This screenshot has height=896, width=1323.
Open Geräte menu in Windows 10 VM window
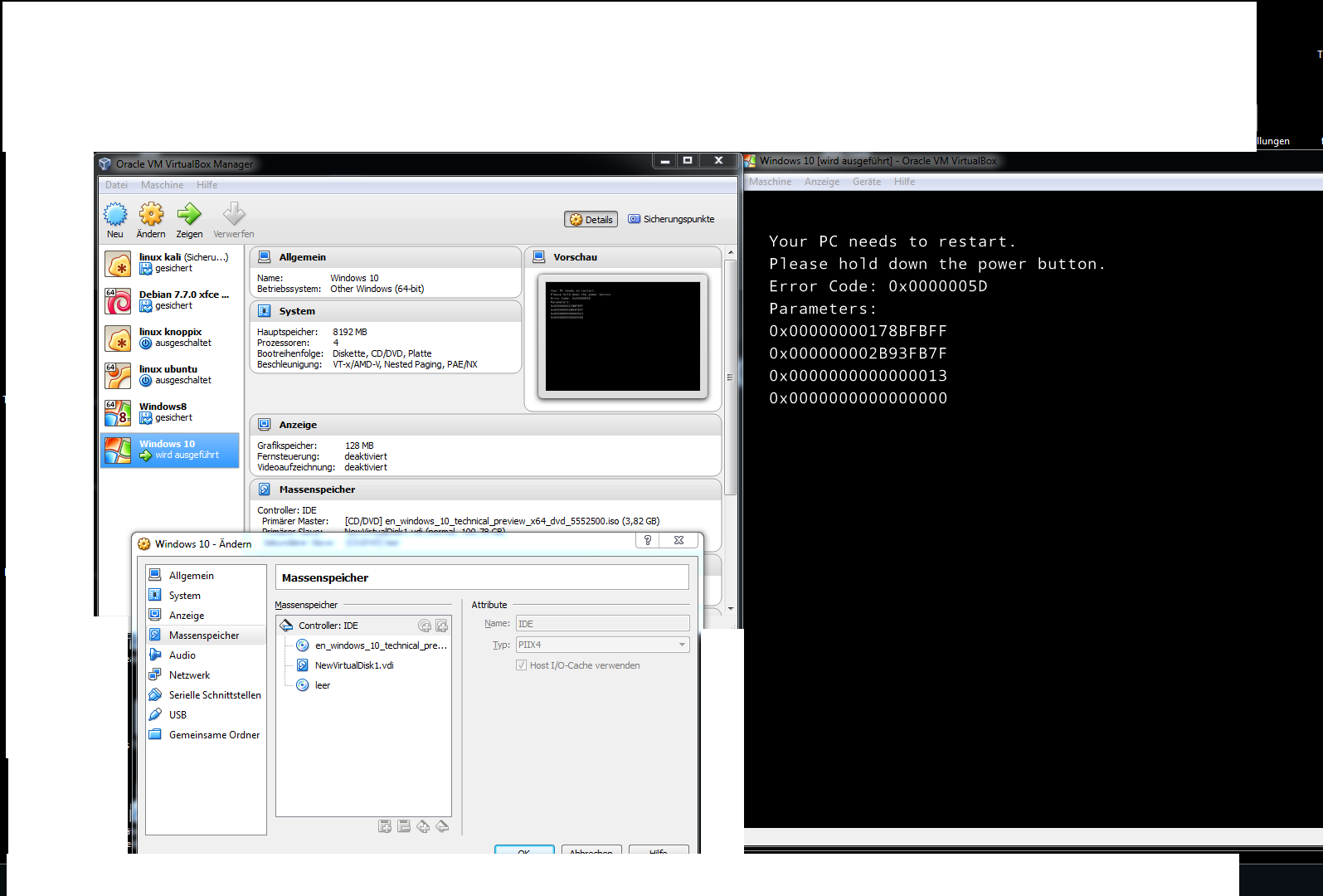(867, 182)
